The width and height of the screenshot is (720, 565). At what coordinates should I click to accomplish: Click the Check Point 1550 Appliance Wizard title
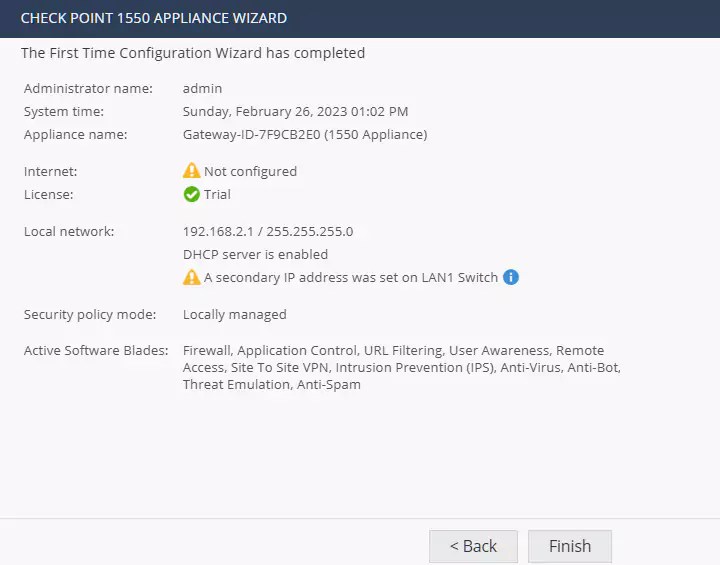pyautogui.click(x=154, y=18)
